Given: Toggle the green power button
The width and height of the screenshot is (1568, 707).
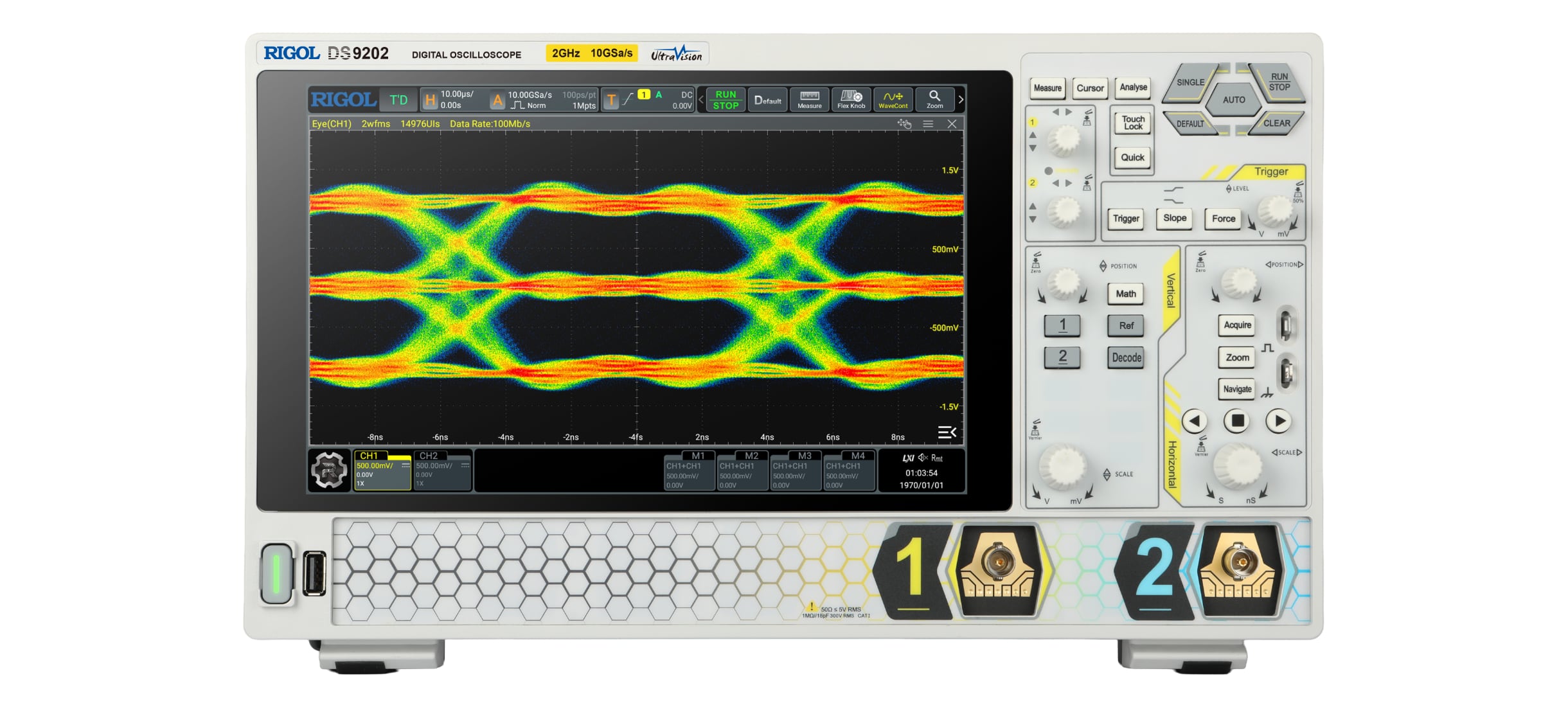Looking at the screenshot, I should tap(277, 573).
